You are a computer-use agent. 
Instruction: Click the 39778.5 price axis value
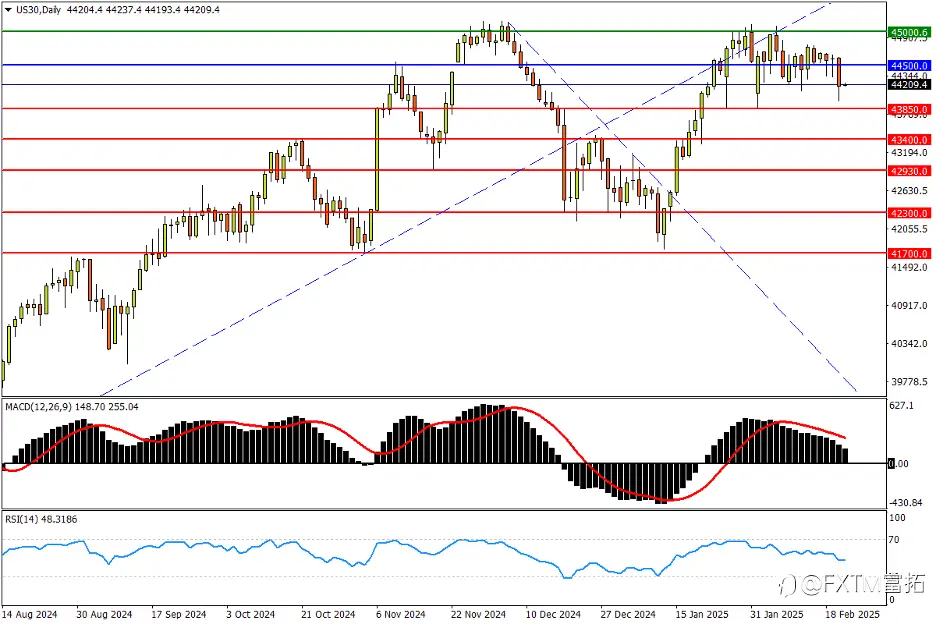pyautogui.click(x=909, y=381)
